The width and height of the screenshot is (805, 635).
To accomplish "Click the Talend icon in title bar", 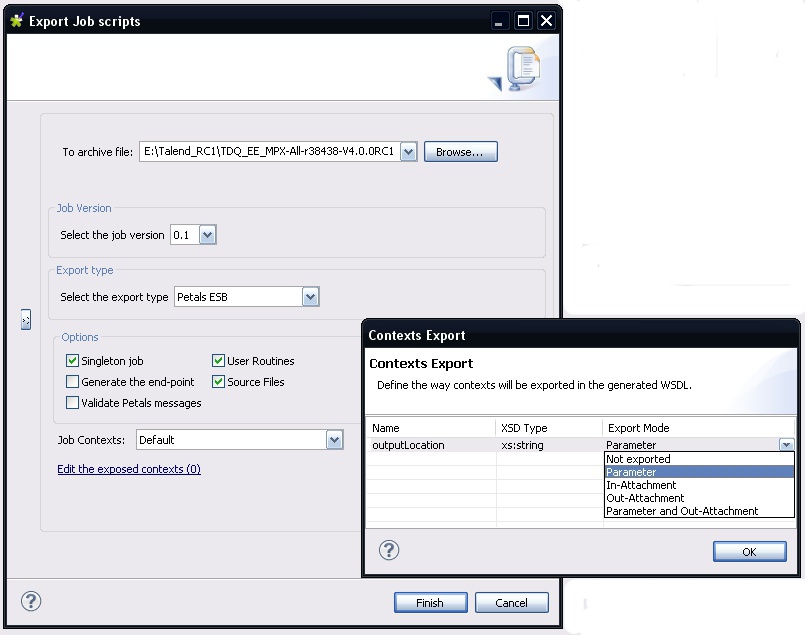I will pos(17,21).
